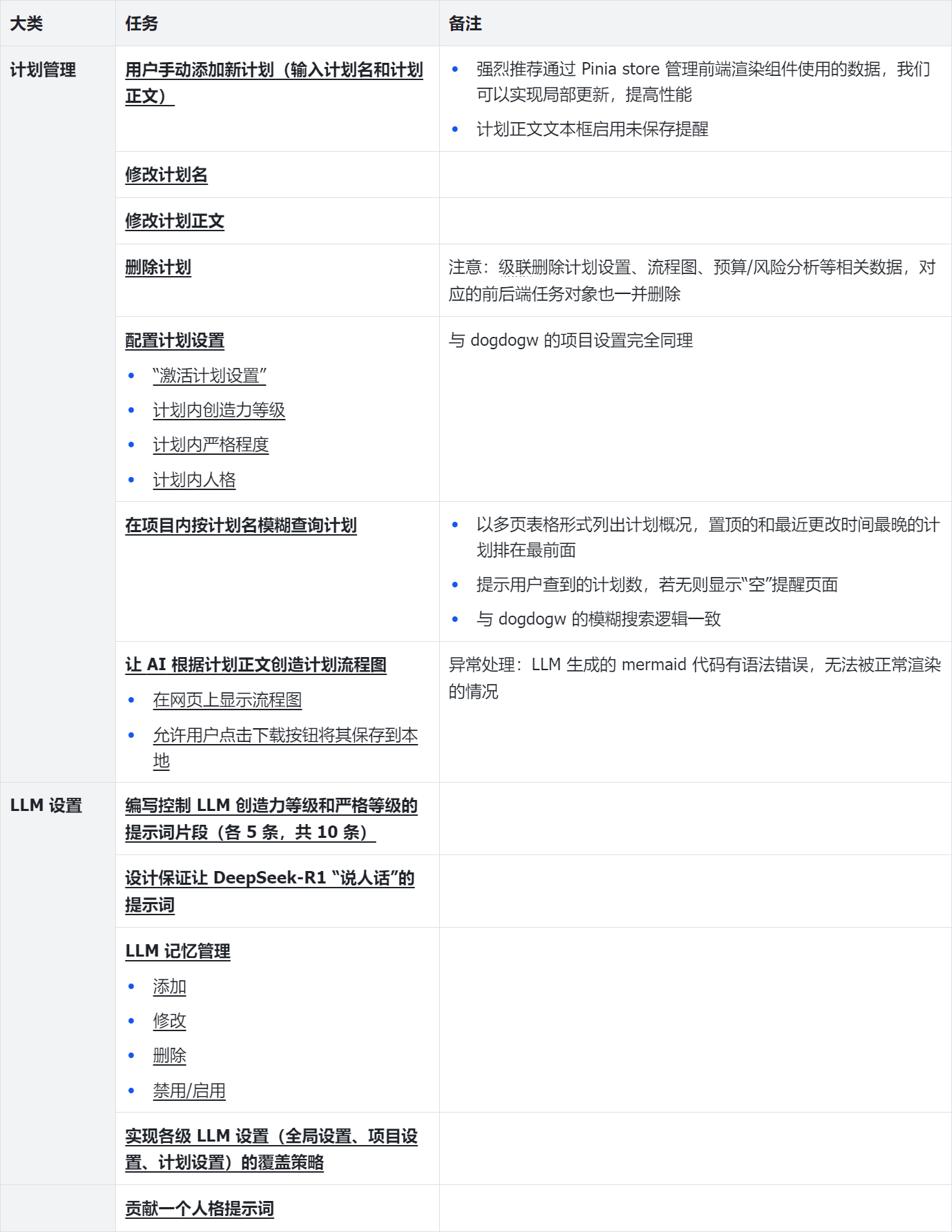Viewport: 952px width, 1232px height.
Task: Click the note 注意：级联删除计划设置
Action: (692, 281)
